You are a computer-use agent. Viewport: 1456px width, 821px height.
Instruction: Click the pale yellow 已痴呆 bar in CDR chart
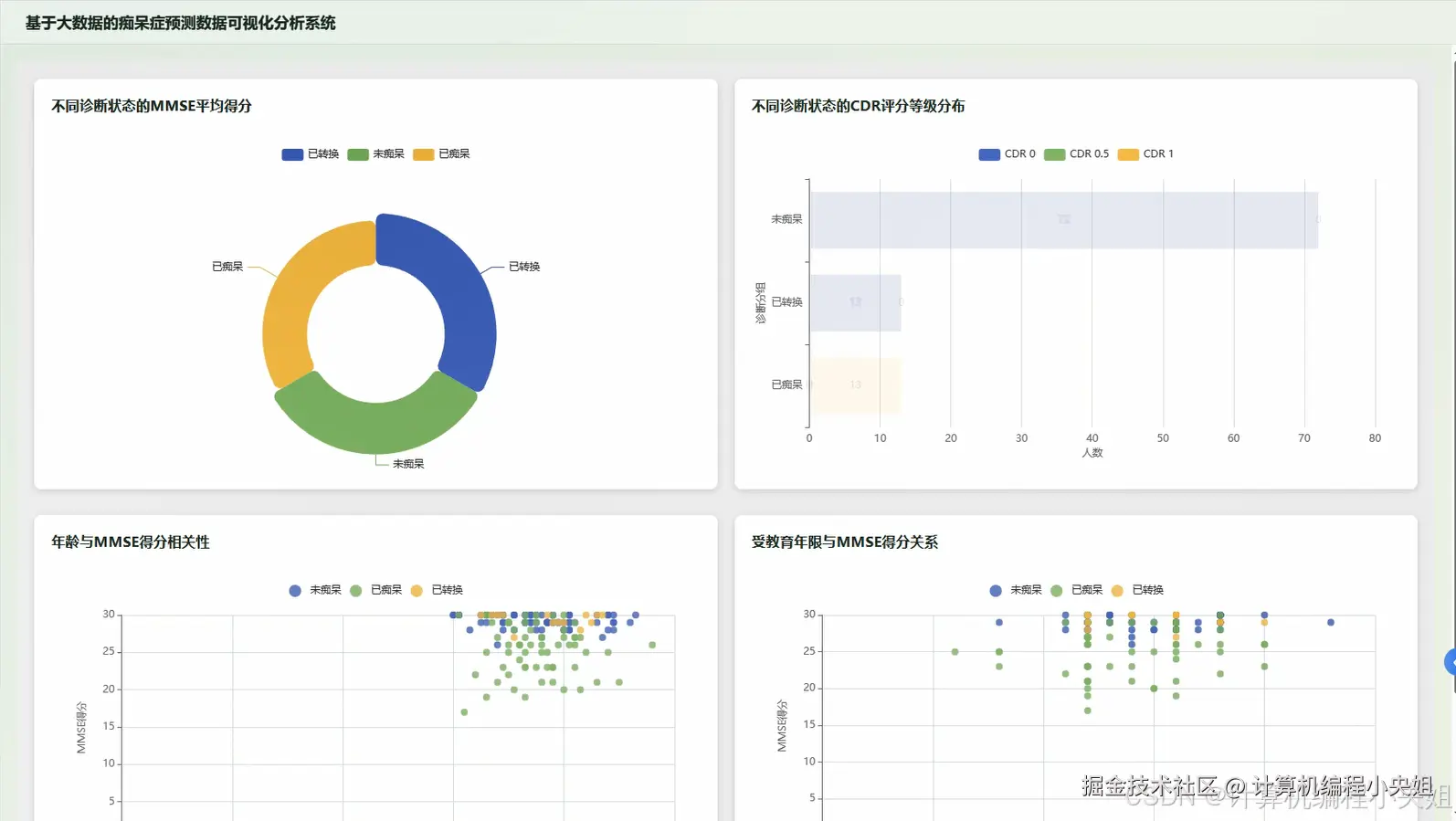click(856, 385)
